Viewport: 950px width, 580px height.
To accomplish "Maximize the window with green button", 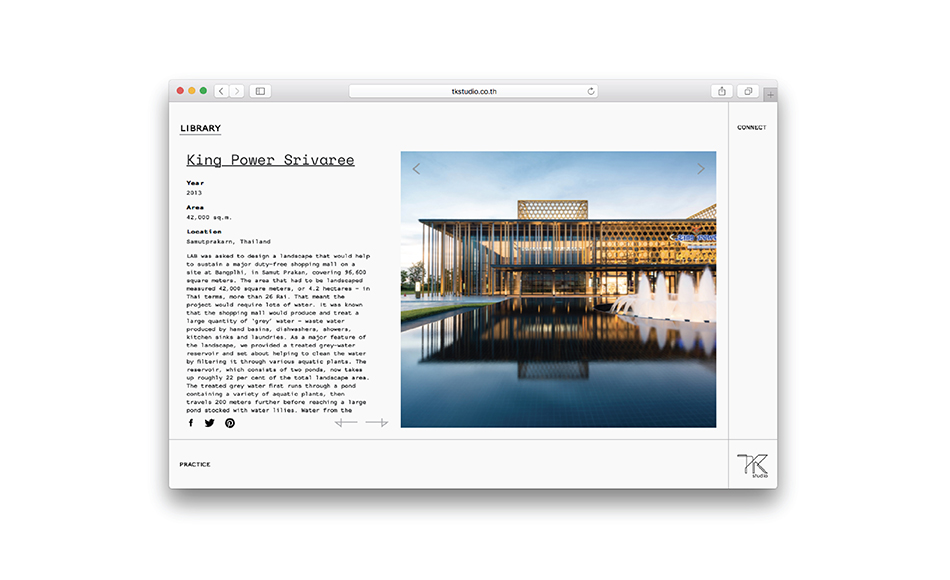I will tap(203, 91).
